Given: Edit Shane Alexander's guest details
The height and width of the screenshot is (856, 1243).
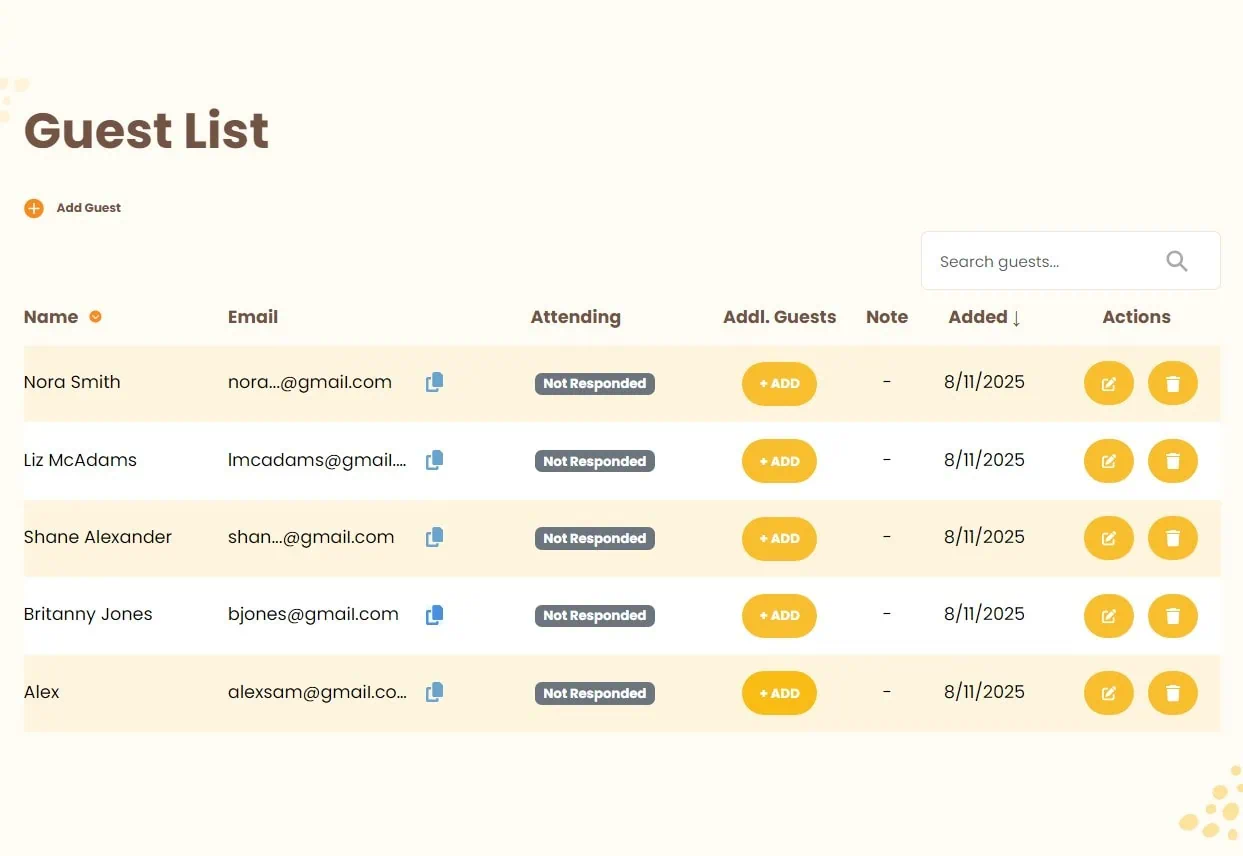Looking at the screenshot, I should click(1108, 538).
